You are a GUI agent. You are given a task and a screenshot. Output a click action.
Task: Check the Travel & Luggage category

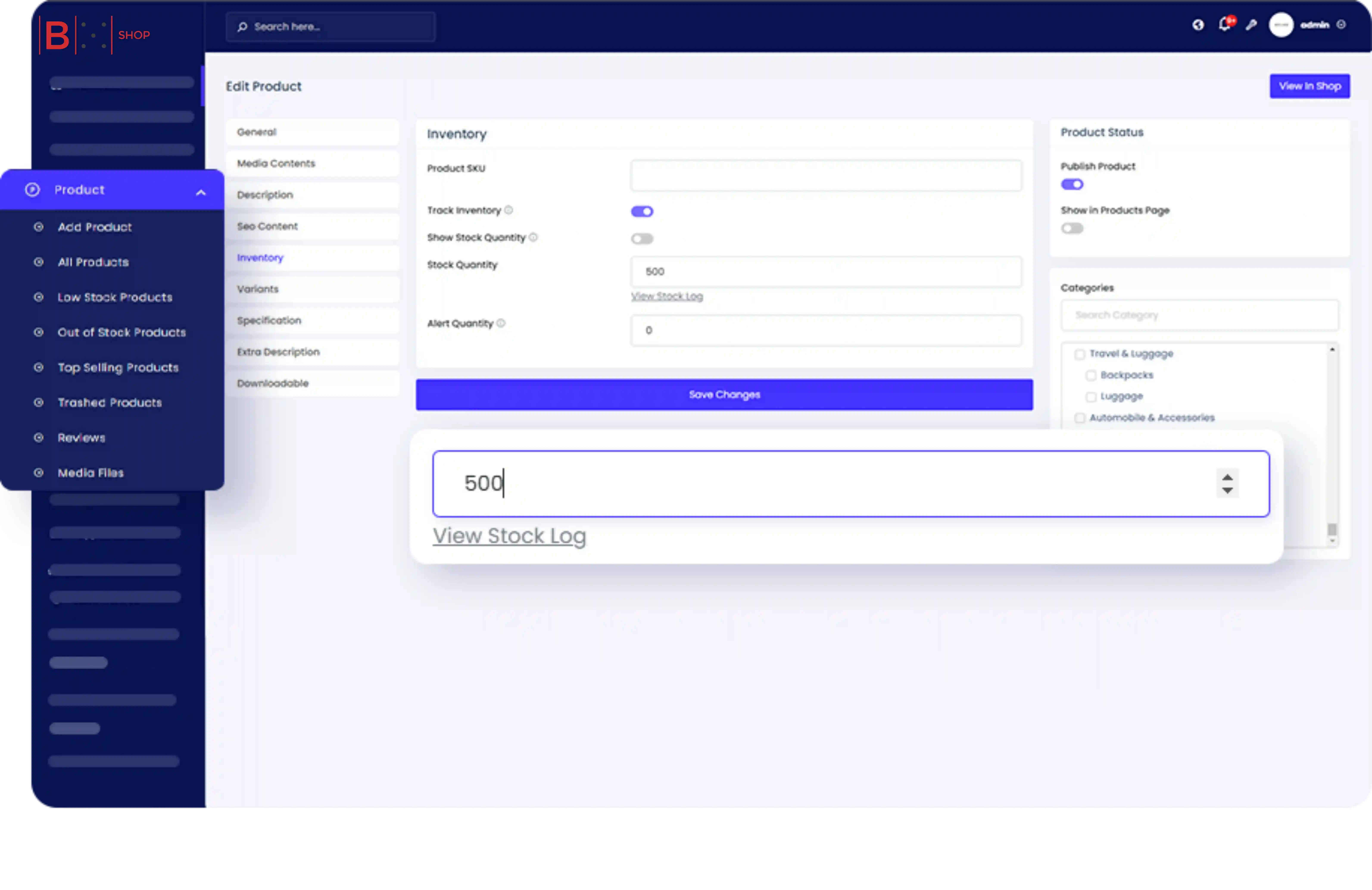[x=1080, y=355]
